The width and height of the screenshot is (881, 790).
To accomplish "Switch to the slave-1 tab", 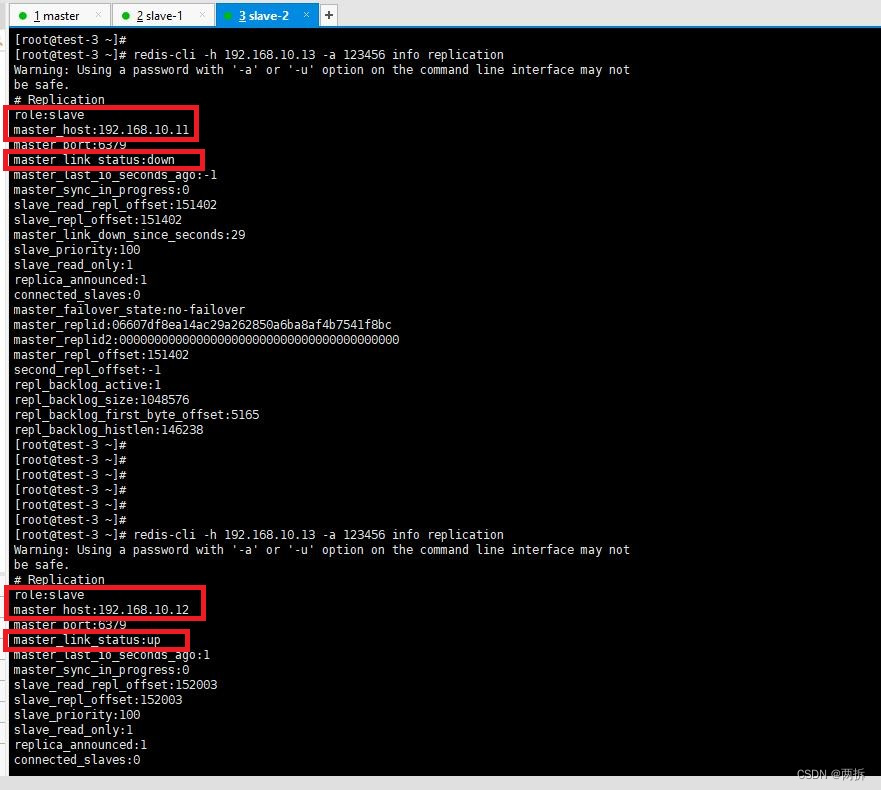I will (x=162, y=15).
